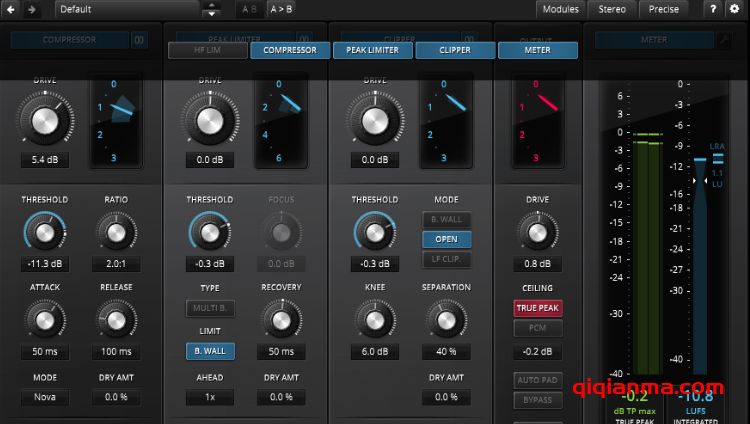The height and width of the screenshot is (424, 750).
Task: Click the peak limiter Recovery knob
Action: pos(280,320)
